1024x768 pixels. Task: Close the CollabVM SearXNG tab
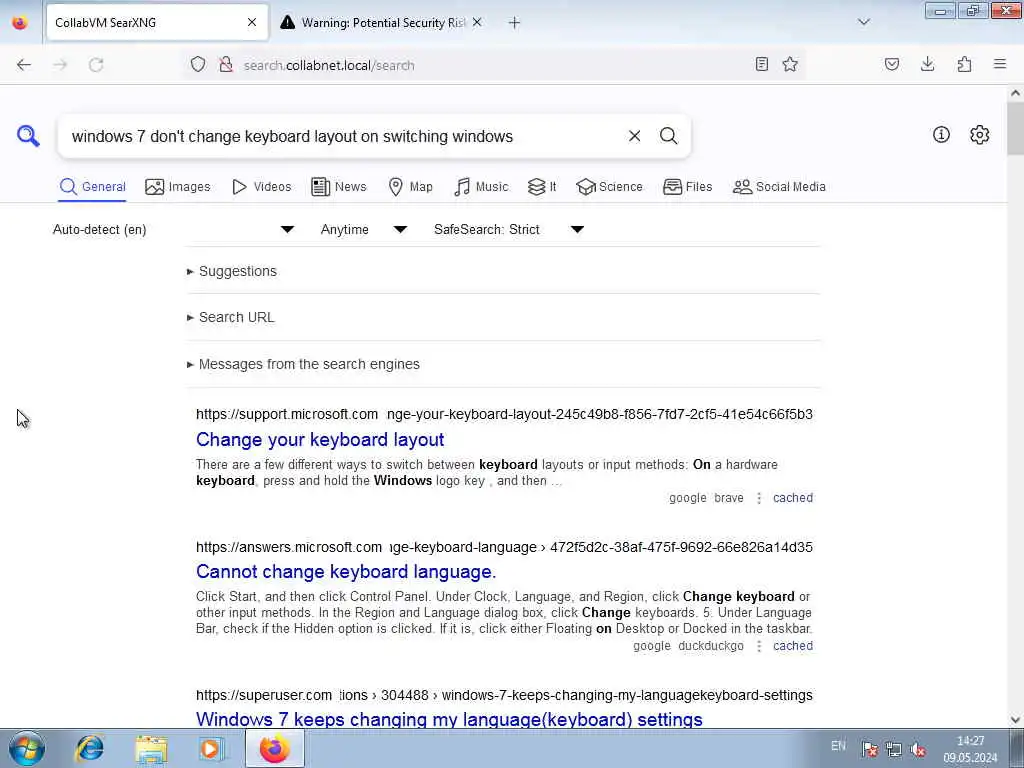251,22
